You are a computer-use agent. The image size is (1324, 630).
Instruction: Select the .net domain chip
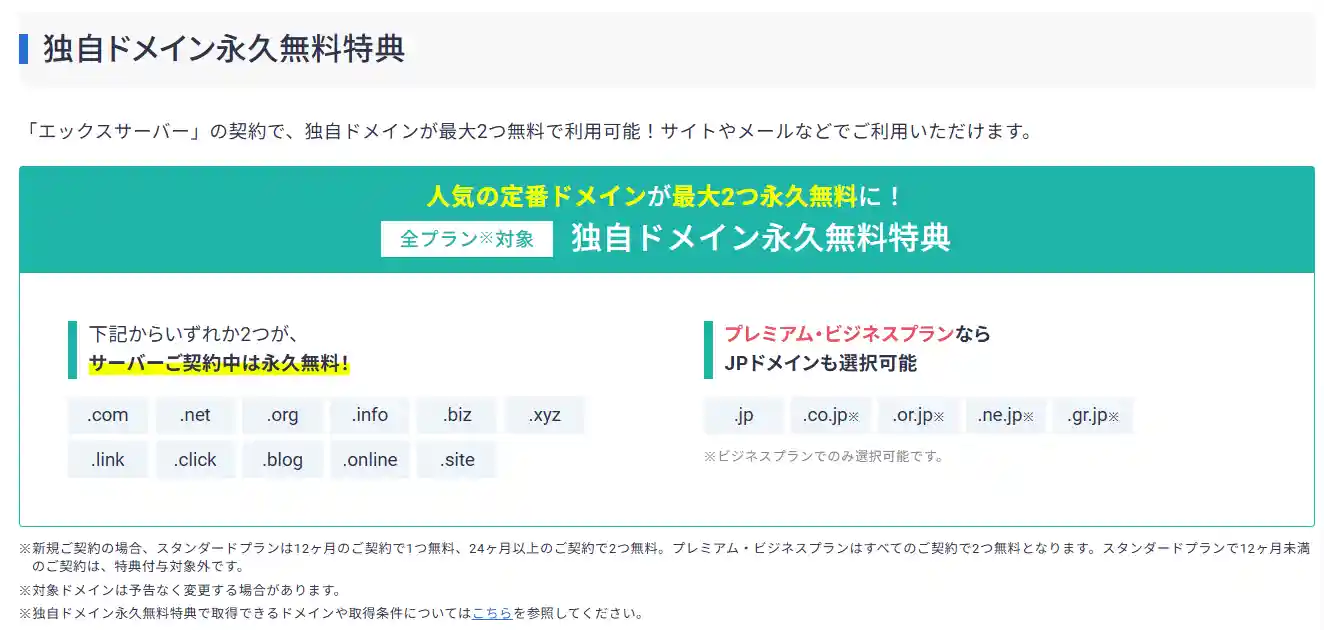[195, 415]
